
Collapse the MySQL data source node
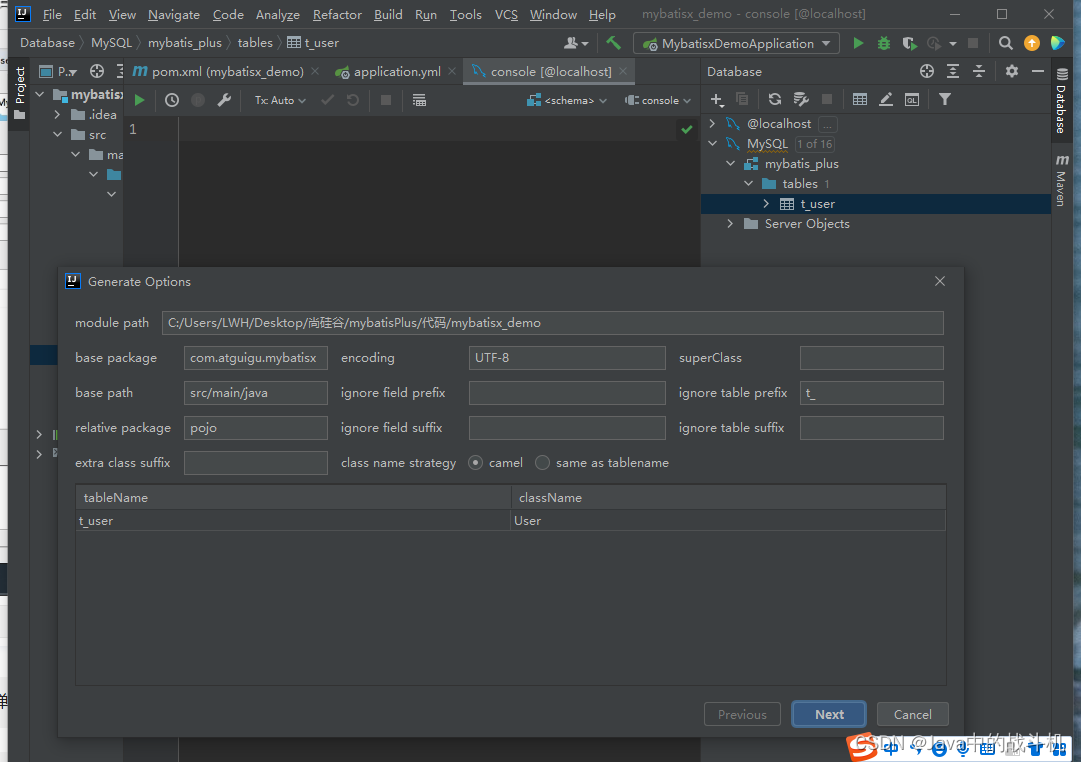(x=712, y=143)
